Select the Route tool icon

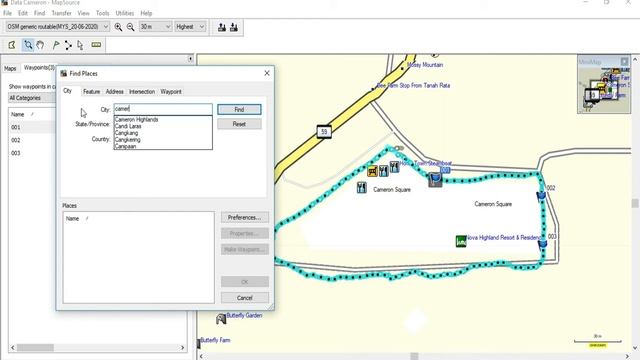[68, 45]
